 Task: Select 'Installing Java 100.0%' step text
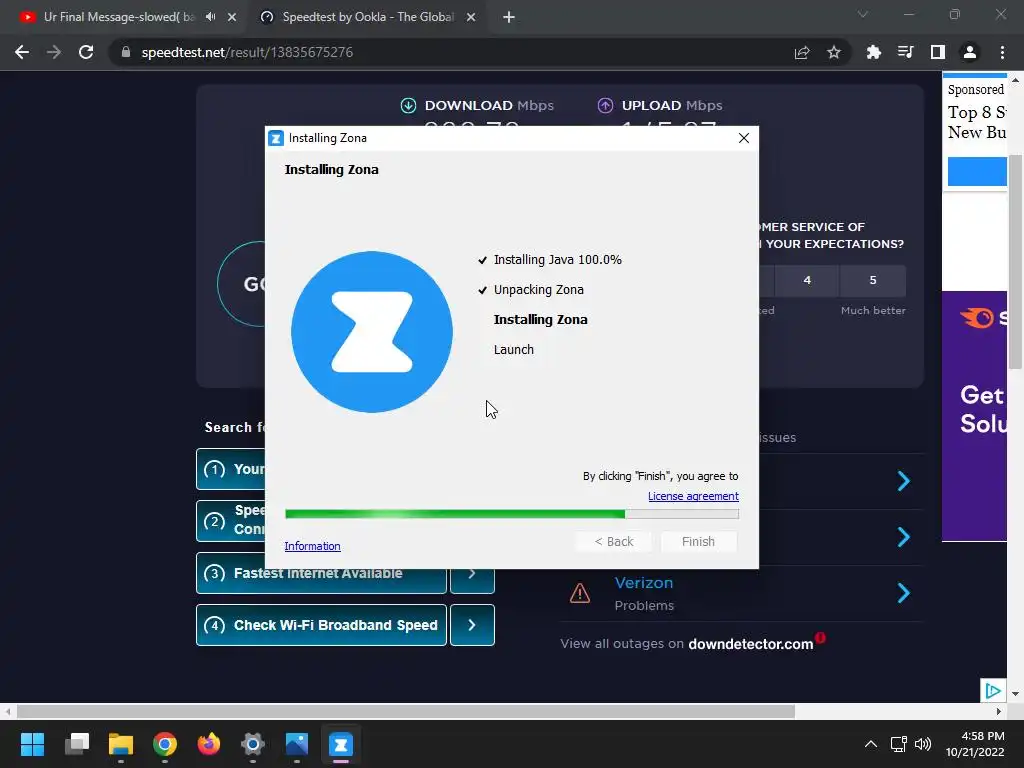558,260
